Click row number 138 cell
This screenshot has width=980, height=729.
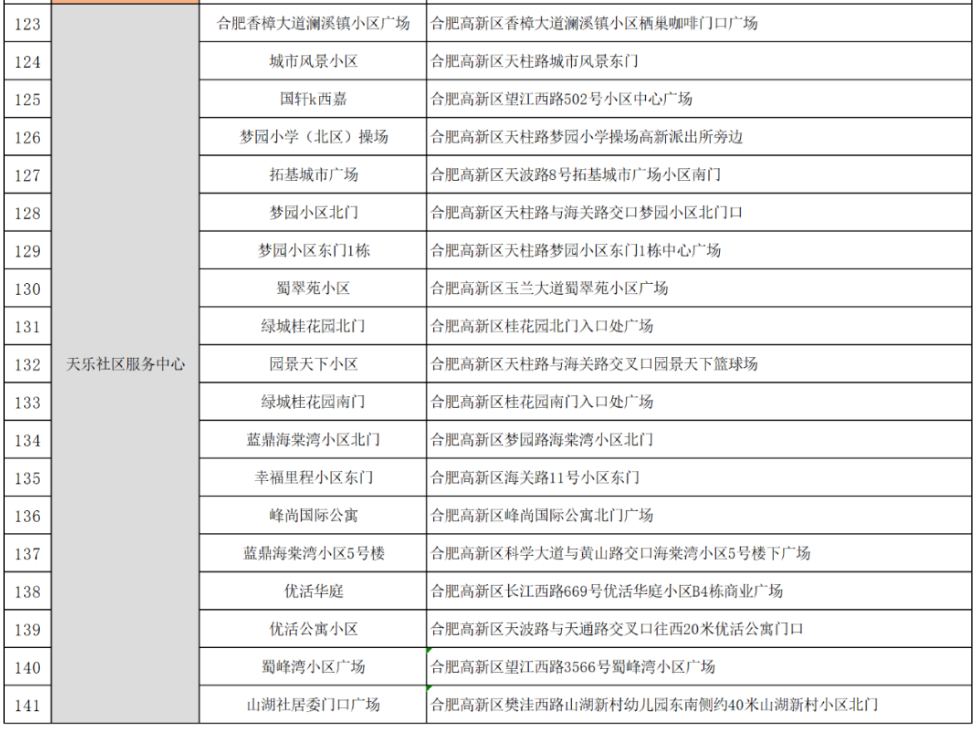click(28, 591)
